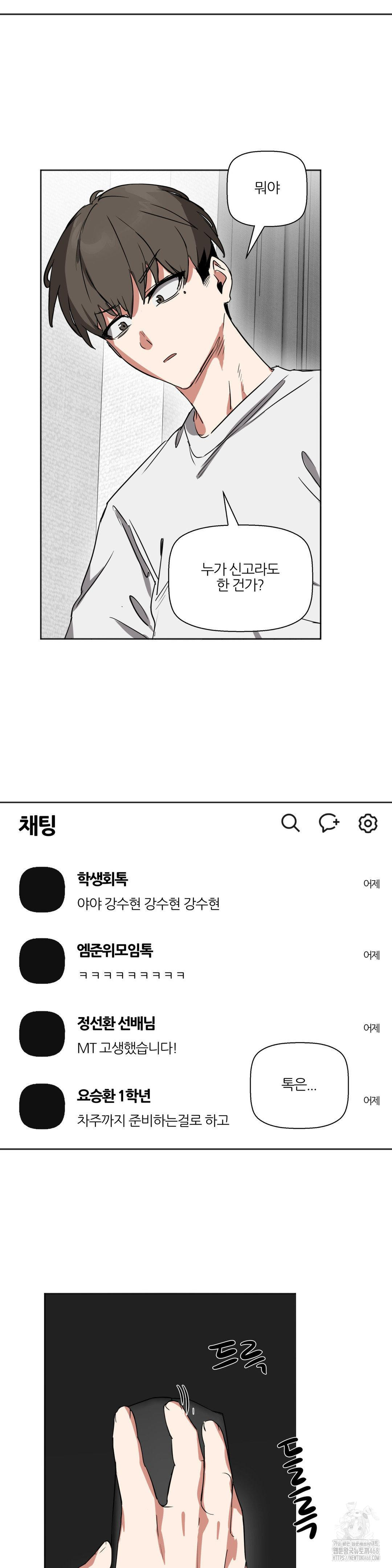Open the 요승환 1학년 conversation
This screenshot has width=392, height=1568.
pos(196,1105)
